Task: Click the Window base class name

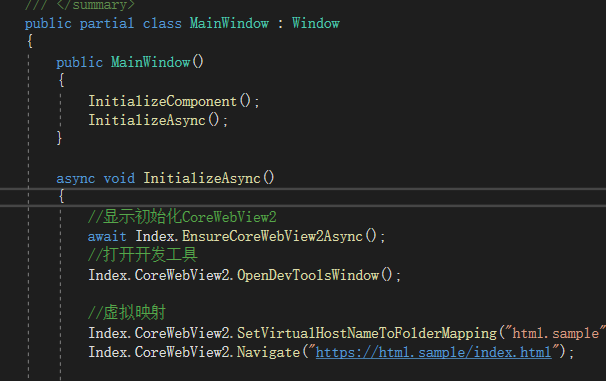Action: (x=316, y=23)
